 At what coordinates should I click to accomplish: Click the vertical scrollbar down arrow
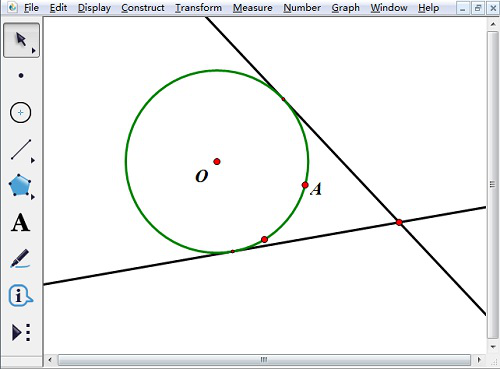[x=493, y=347]
